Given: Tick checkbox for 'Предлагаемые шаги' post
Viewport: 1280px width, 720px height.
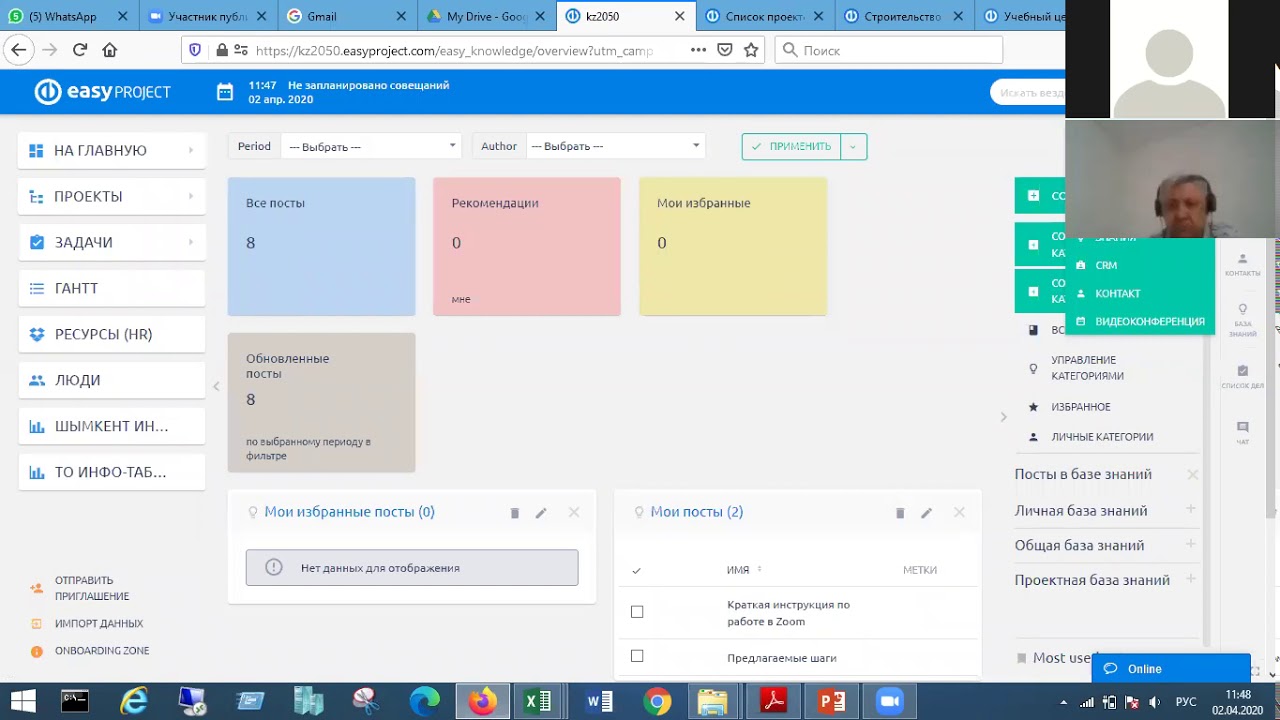Looking at the screenshot, I should [637, 656].
